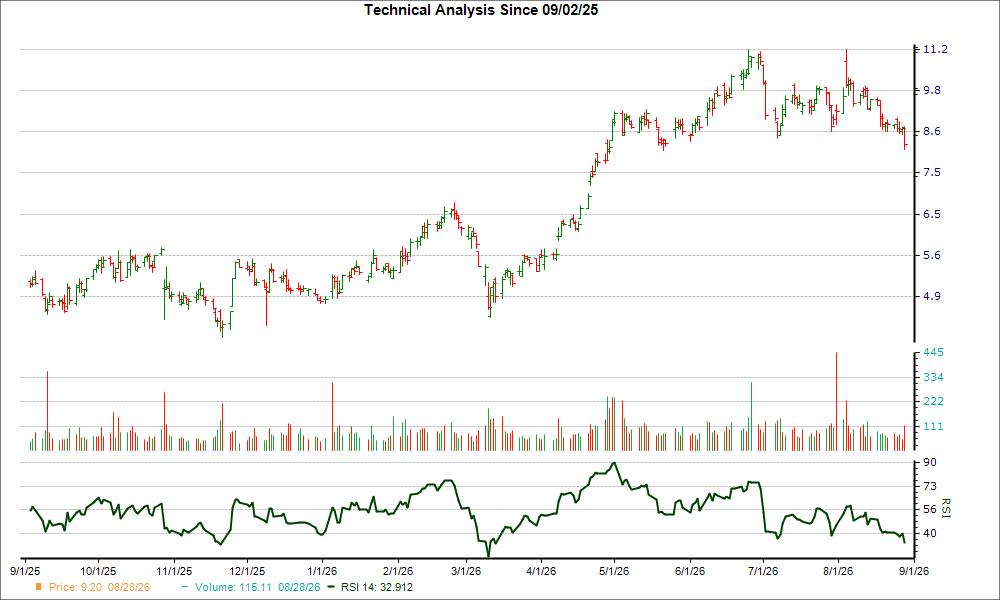Screen dimensions: 1000x600
Task: Click the teal Volume legend dash
Action: tap(185, 587)
